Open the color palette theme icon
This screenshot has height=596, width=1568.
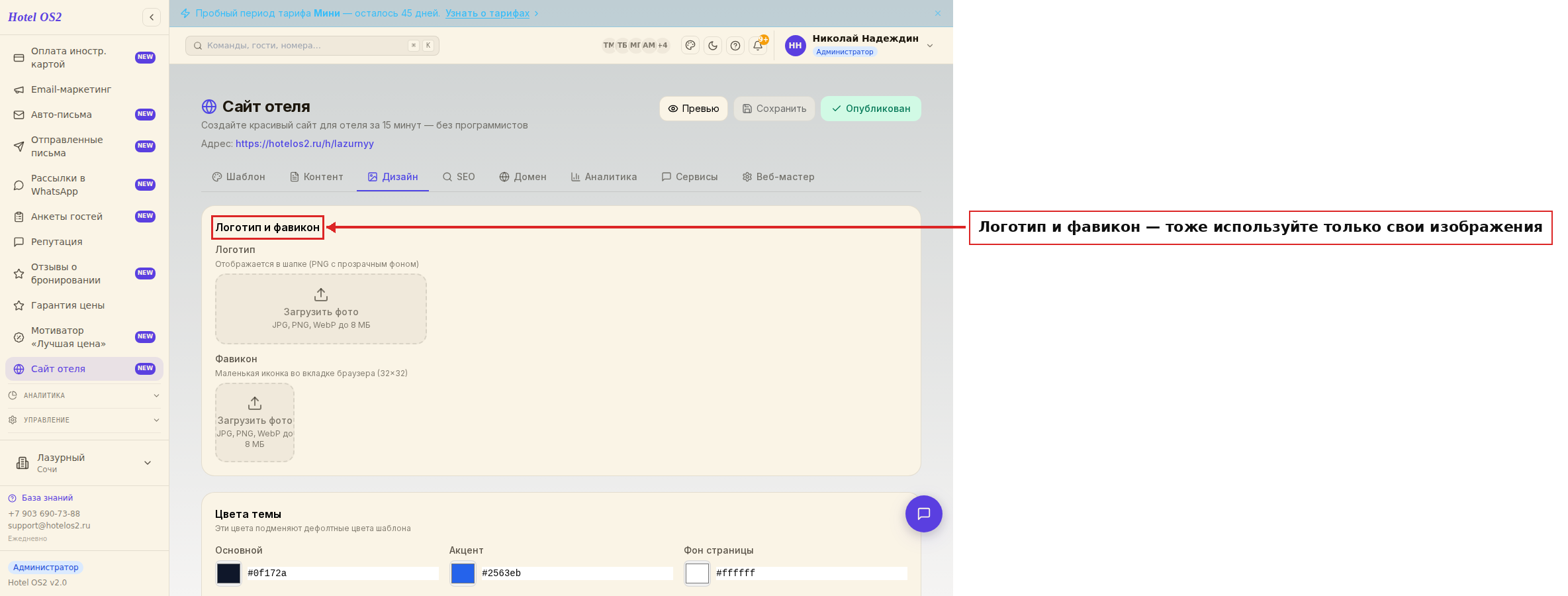[x=690, y=46]
